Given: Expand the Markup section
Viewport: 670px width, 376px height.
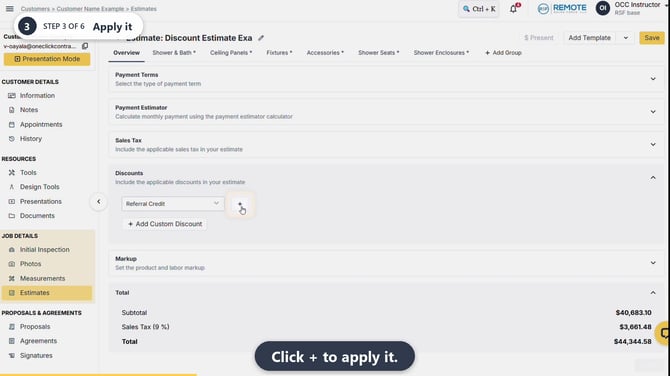Looking at the screenshot, I should point(653,263).
